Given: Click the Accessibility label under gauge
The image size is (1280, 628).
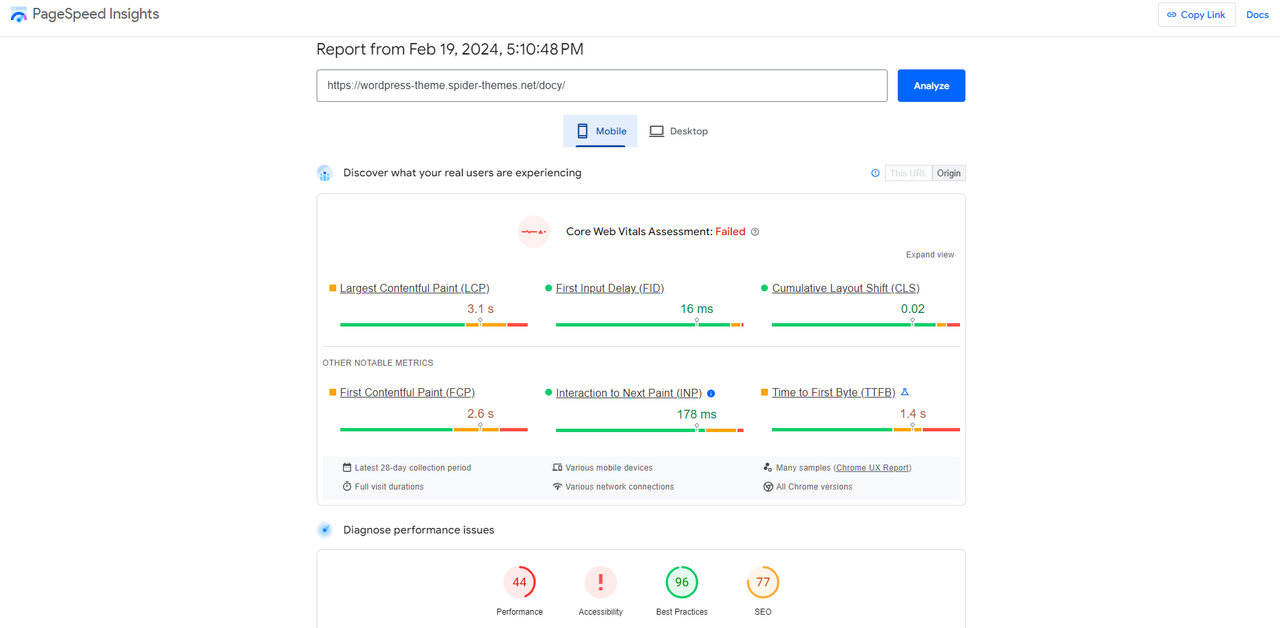Looking at the screenshot, I should (x=601, y=612).
